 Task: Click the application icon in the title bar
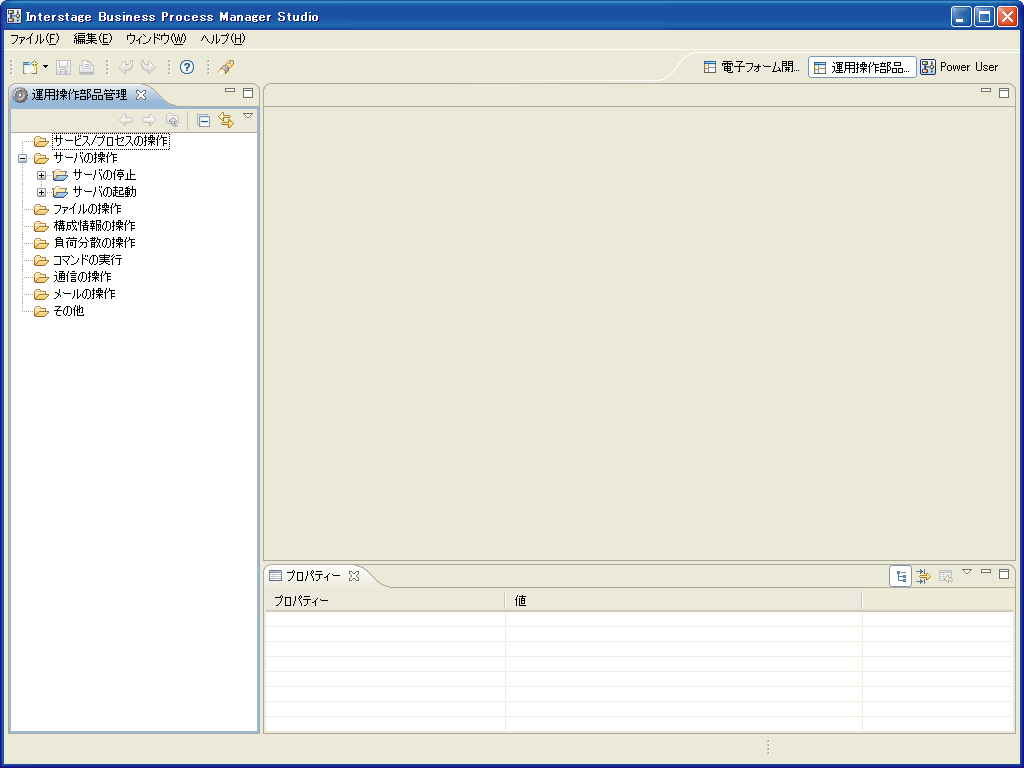click(13, 16)
